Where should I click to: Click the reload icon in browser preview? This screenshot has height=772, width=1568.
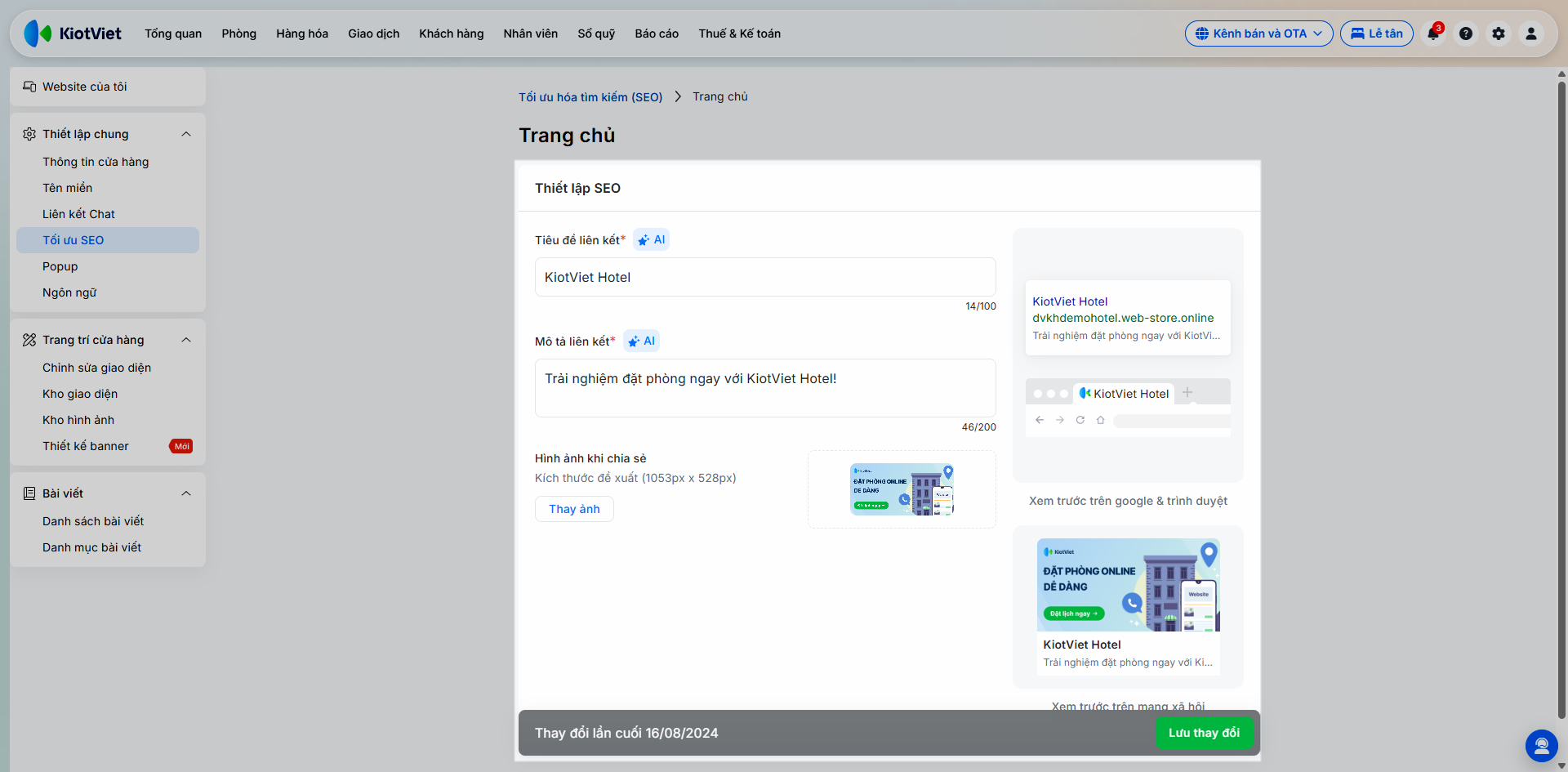point(1080,420)
